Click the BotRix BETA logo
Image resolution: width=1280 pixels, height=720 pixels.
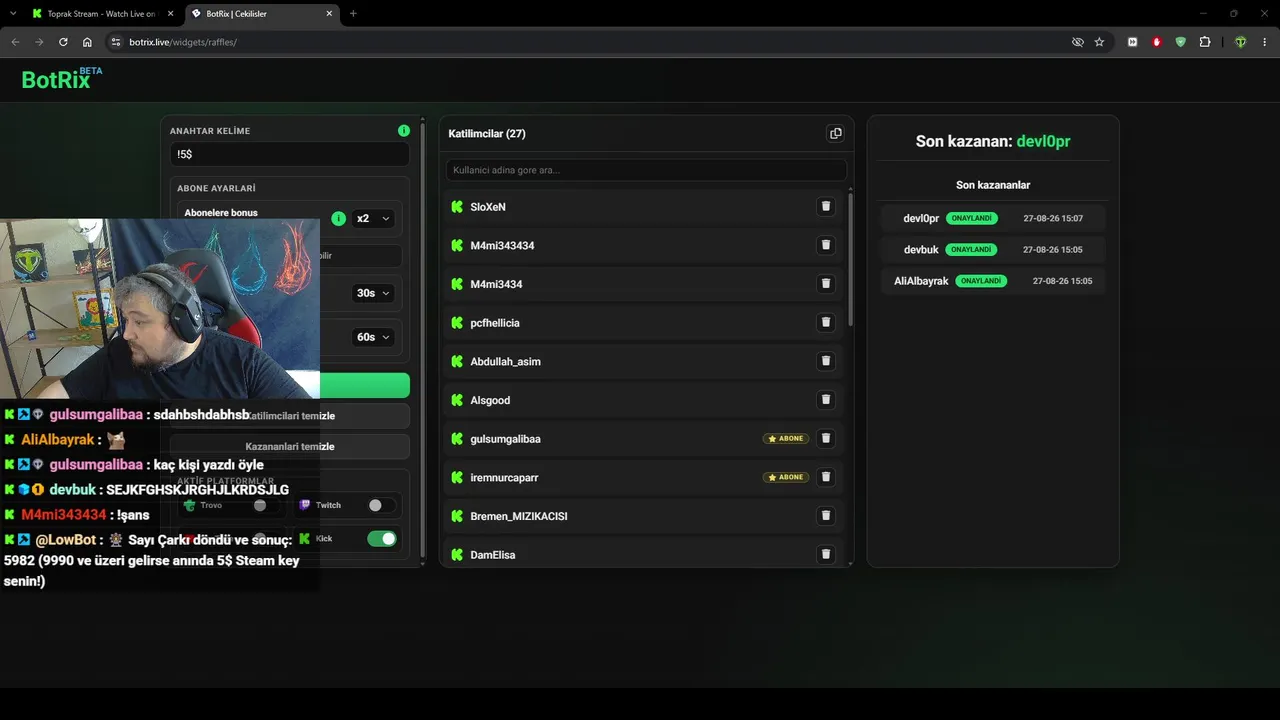62,79
